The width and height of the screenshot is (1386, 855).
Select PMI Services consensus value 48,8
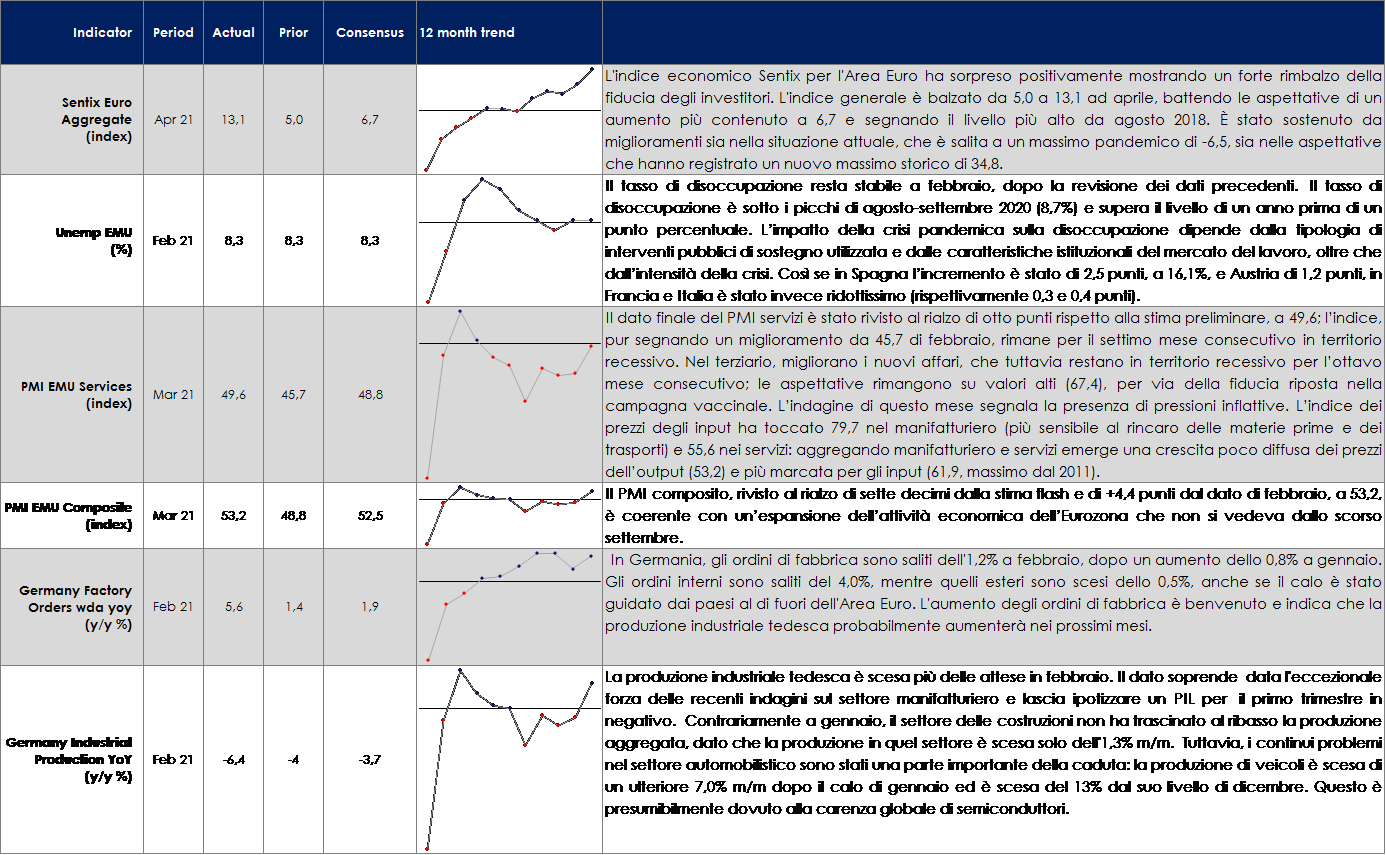tap(369, 395)
